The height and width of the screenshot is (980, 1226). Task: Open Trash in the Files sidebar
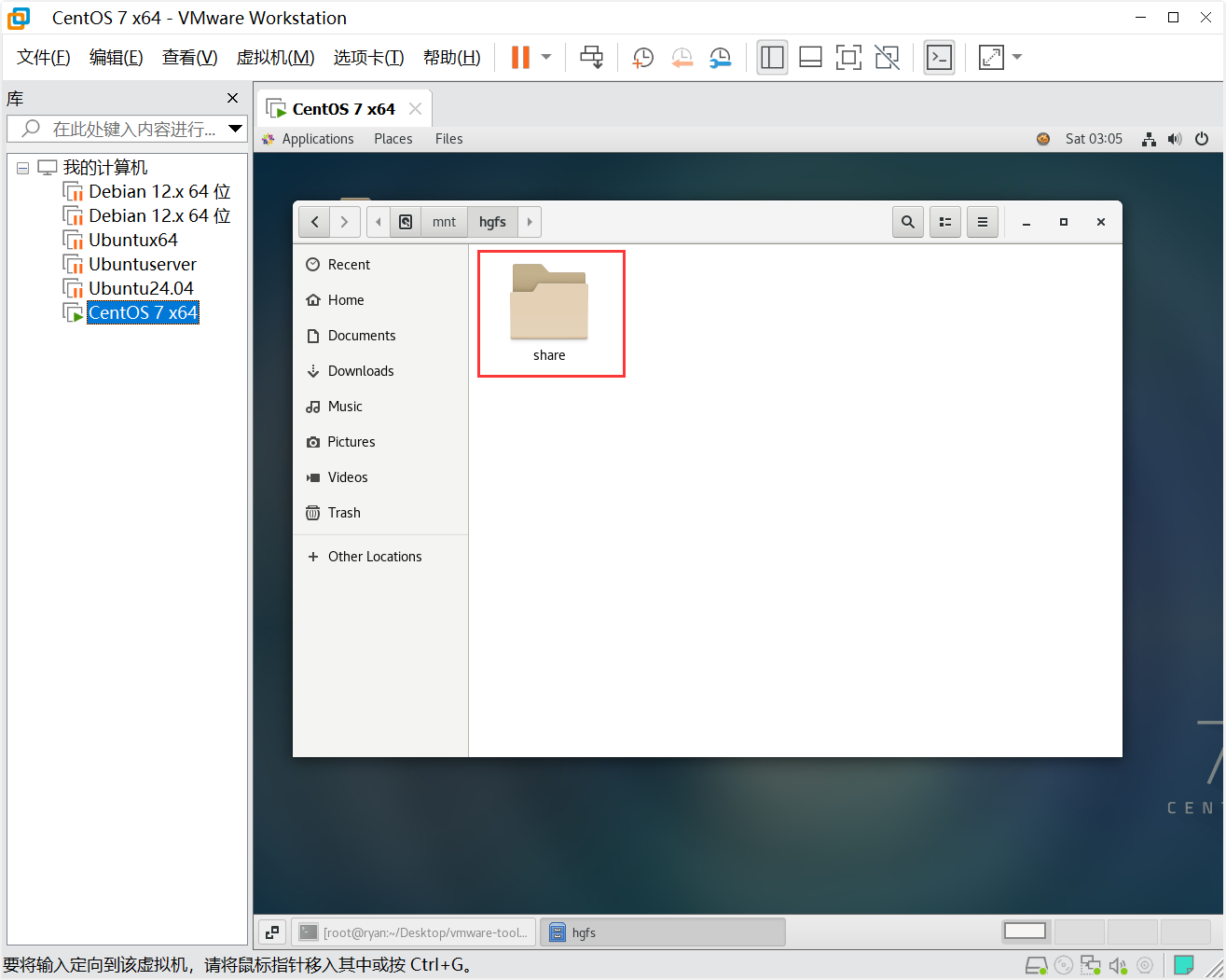(380, 513)
